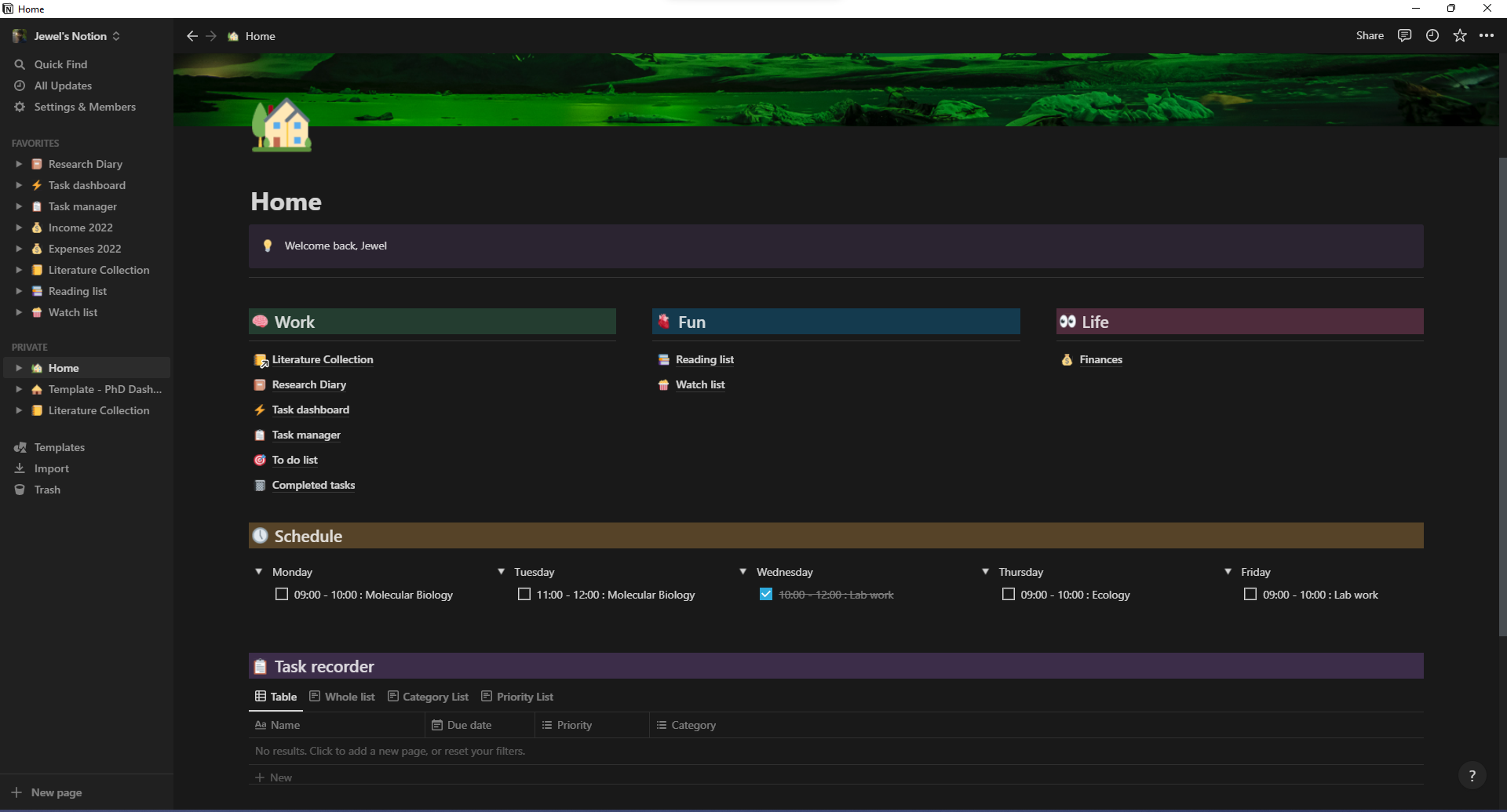
Task: Open Literature Collection link under Work
Action: coord(323,359)
